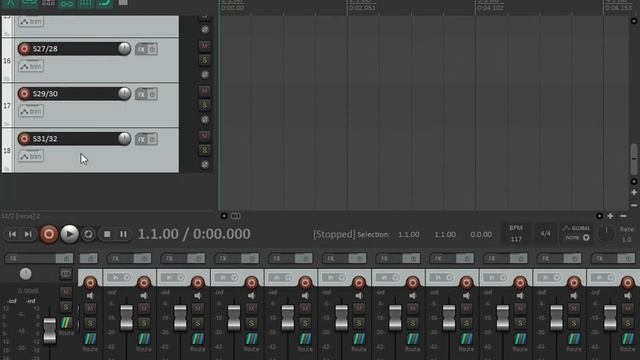Start recording with the transport Record button
The width and height of the screenshot is (640, 360).
coord(49,234)
